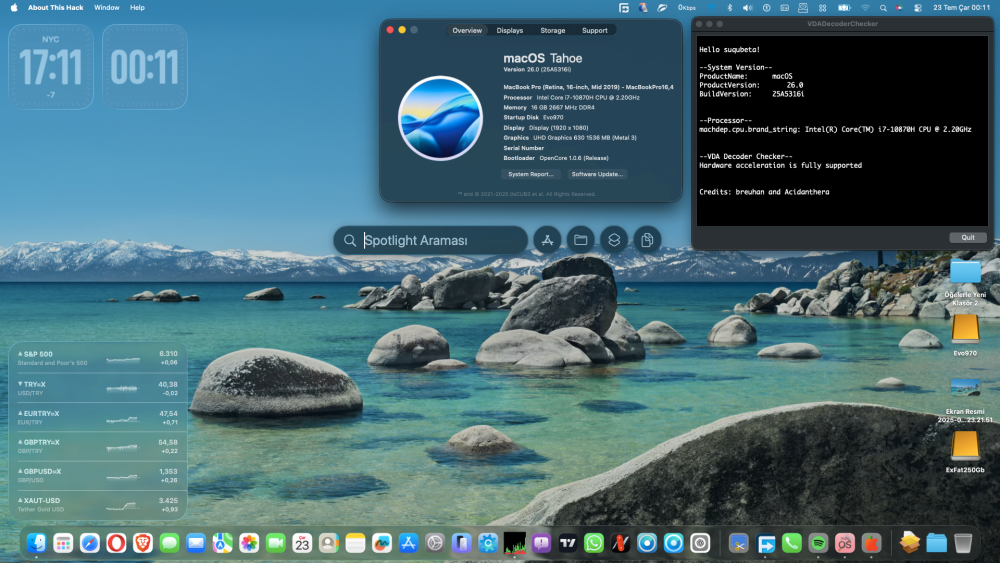
Task: Open TradingView from the dock
Action: (568, 543)
